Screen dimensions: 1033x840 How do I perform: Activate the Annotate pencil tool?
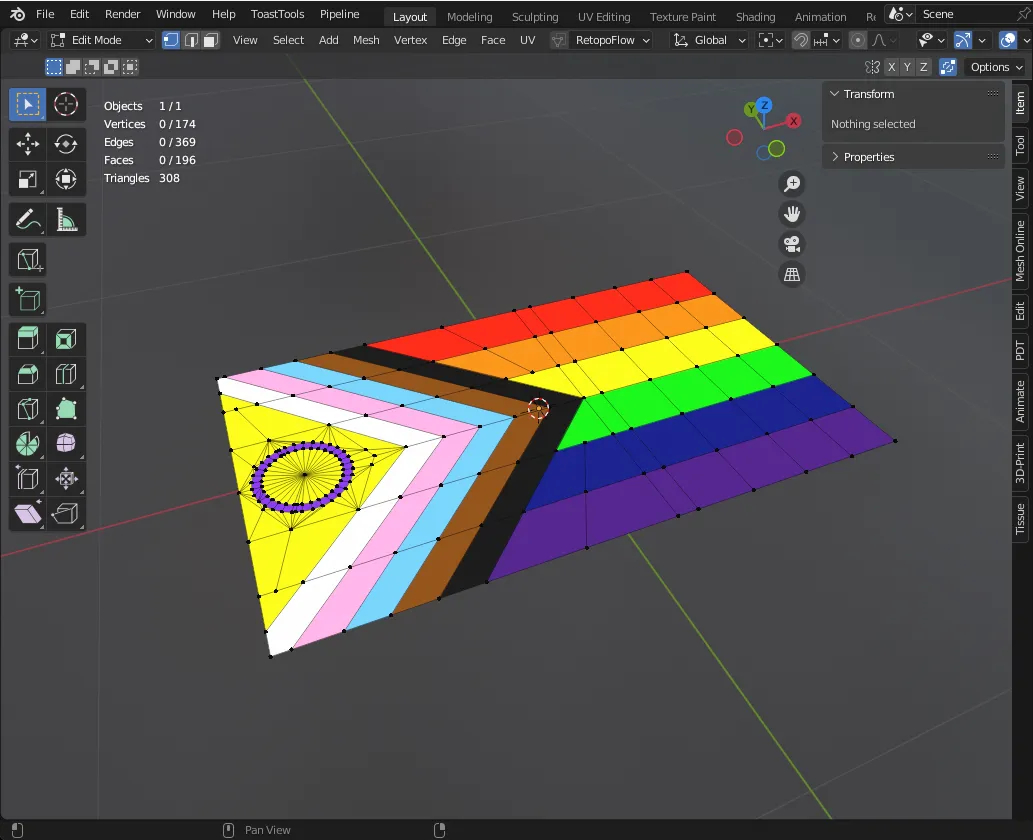click(x=28, y=219)
